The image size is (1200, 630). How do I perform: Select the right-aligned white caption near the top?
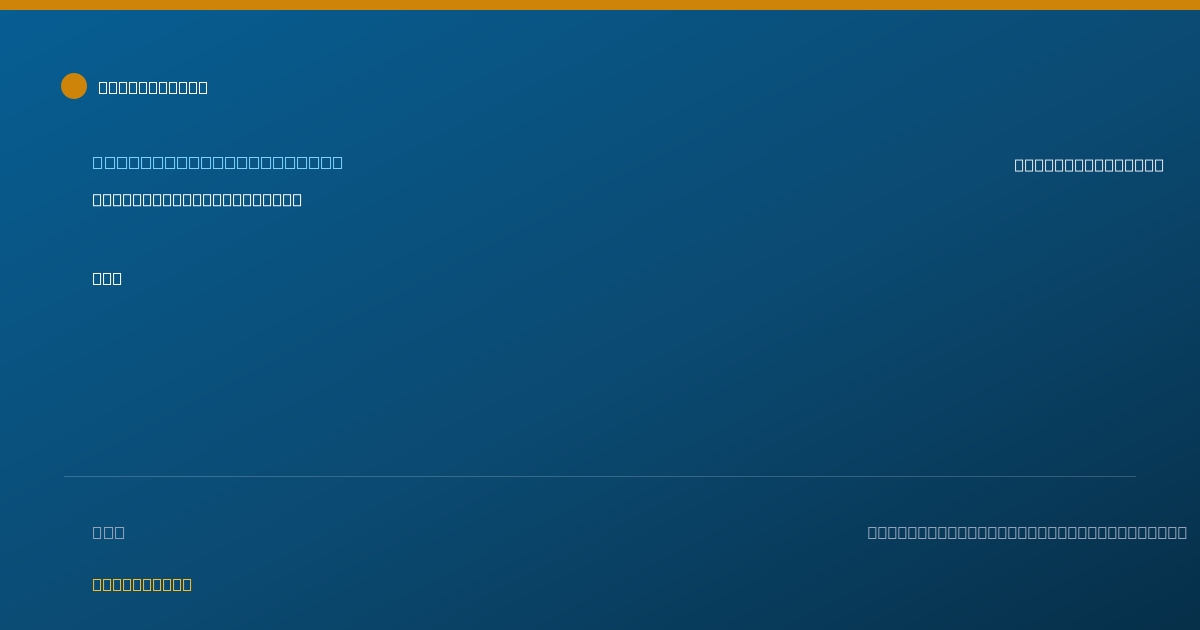[1089, 165]
